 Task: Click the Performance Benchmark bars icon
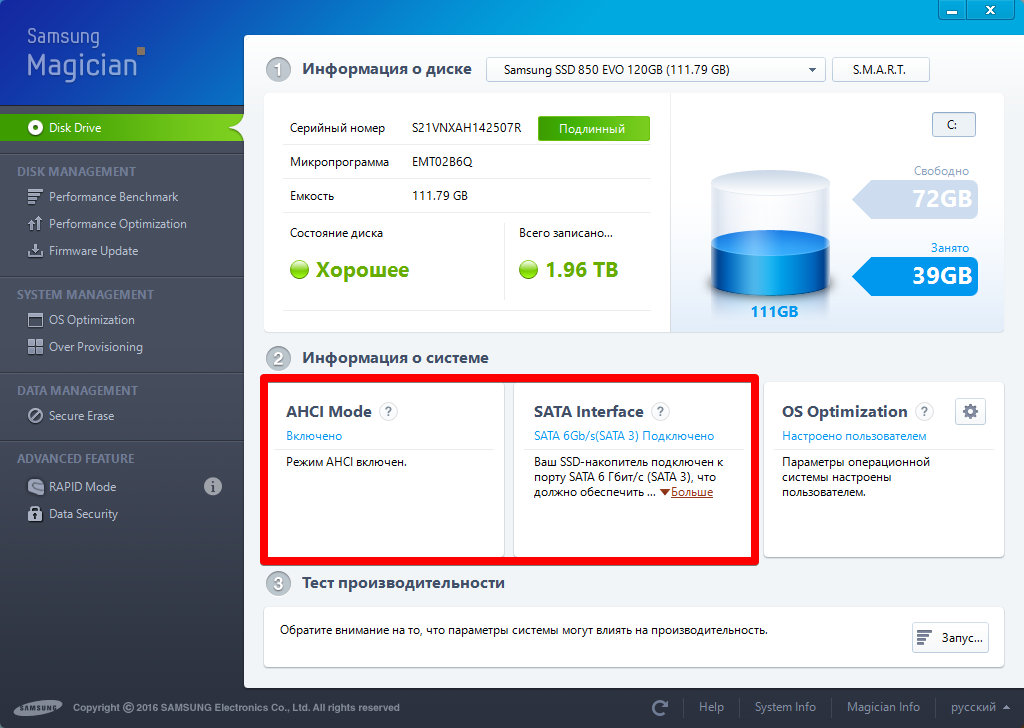click(x=35, y=197)
